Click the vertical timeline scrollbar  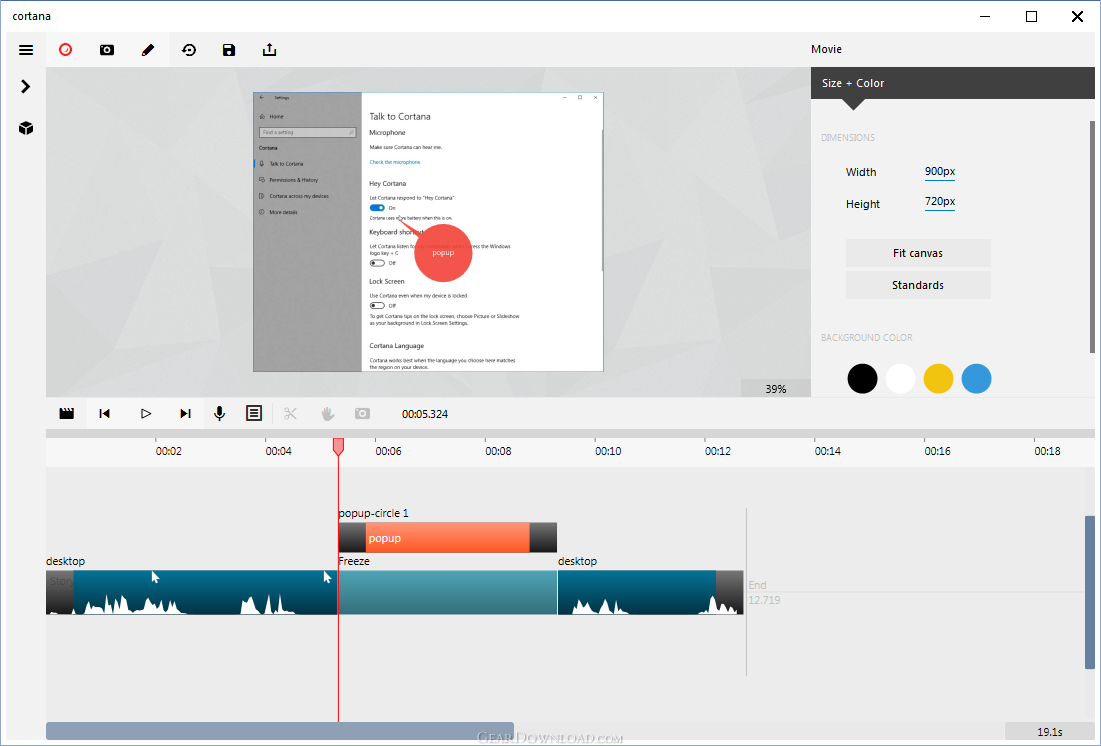pyautogui.click(x=1090, y=592)
